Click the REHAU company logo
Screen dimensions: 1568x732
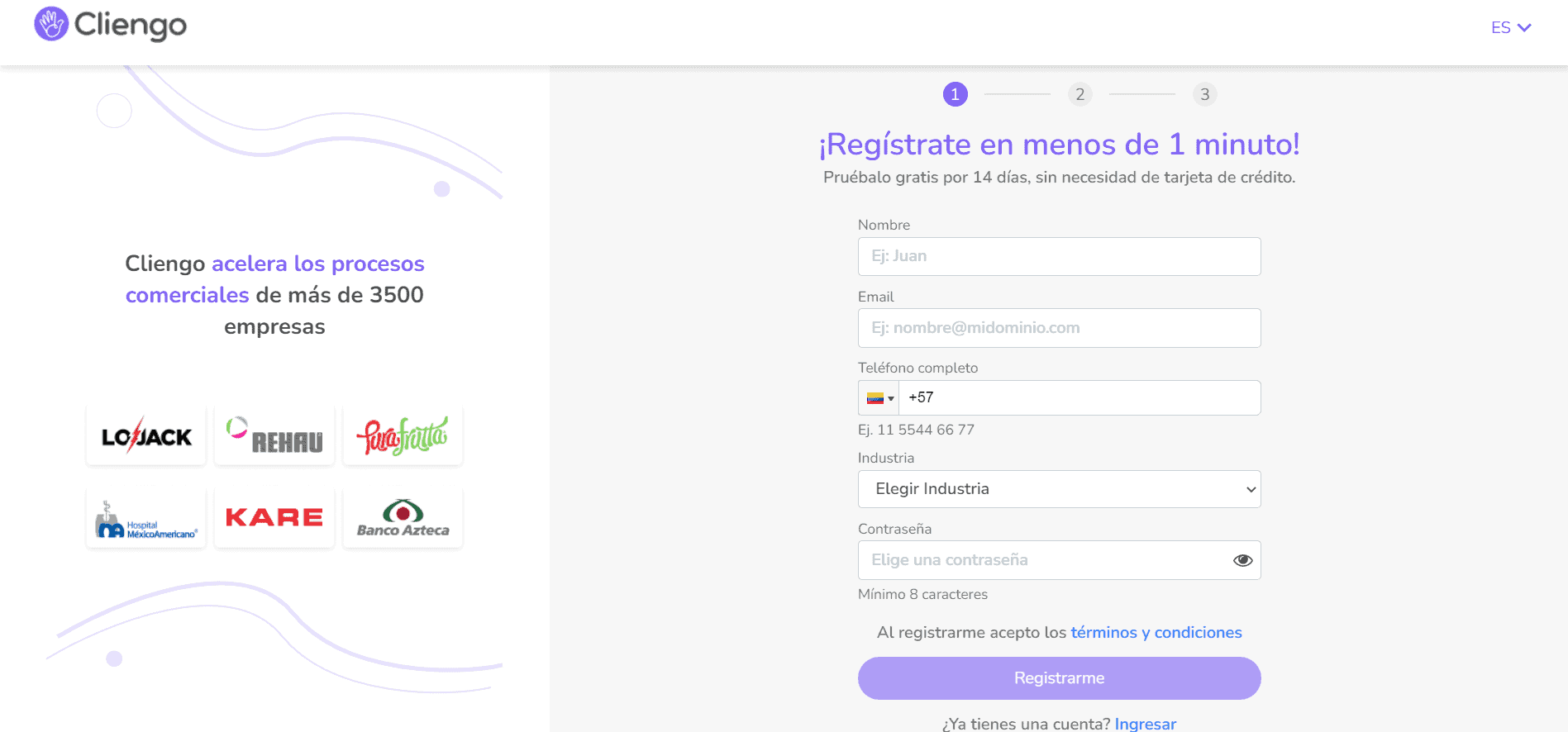tap(274, 436)
